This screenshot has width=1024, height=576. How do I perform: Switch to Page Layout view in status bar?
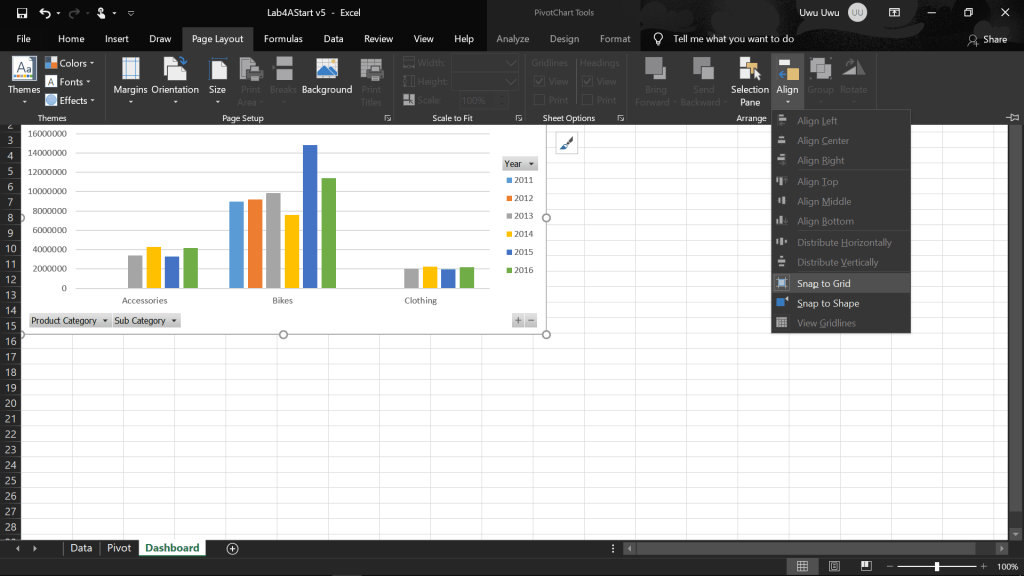831,567
